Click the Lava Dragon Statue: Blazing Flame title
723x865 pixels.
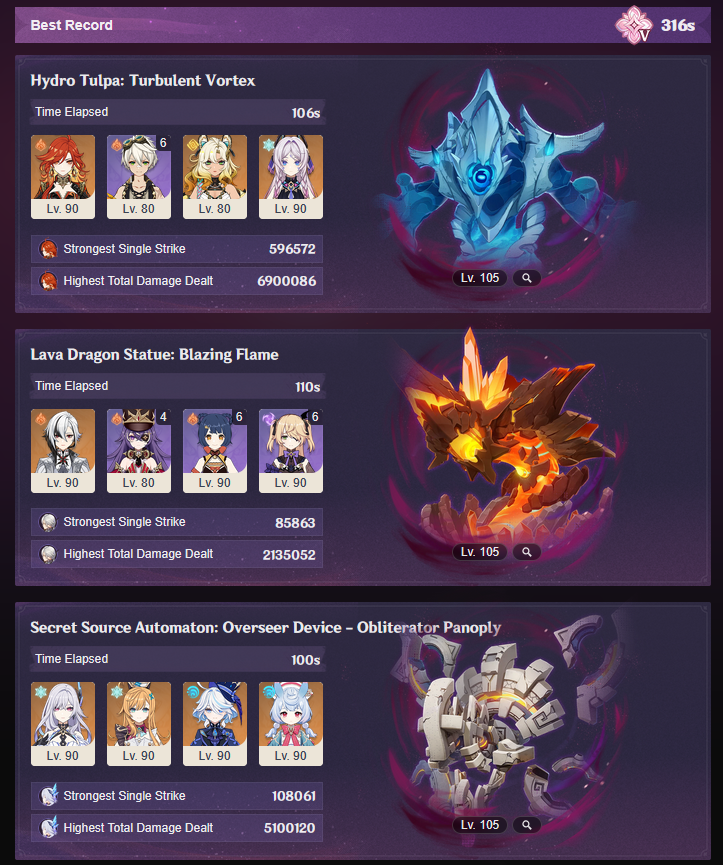pyautogui.click(x=154, y=354)
